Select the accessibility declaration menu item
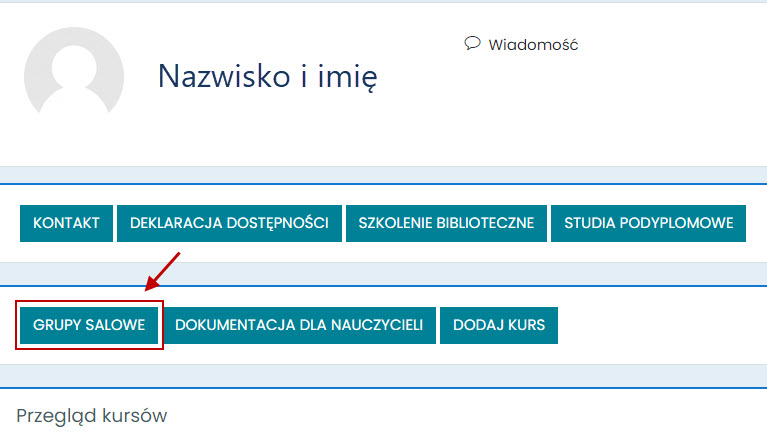Screen dimensions: 767x440 pyautogui.click(x=229, y=223)
